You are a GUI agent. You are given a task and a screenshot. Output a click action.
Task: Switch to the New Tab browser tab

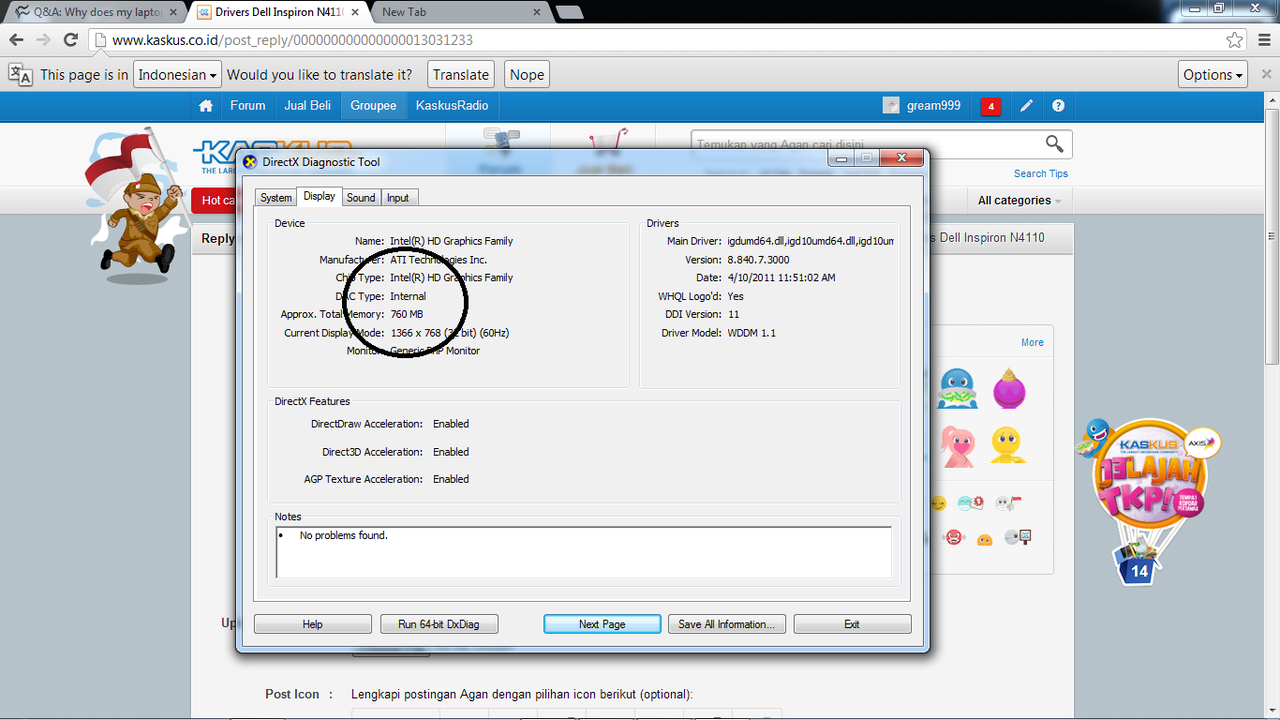tap(460, 12)
